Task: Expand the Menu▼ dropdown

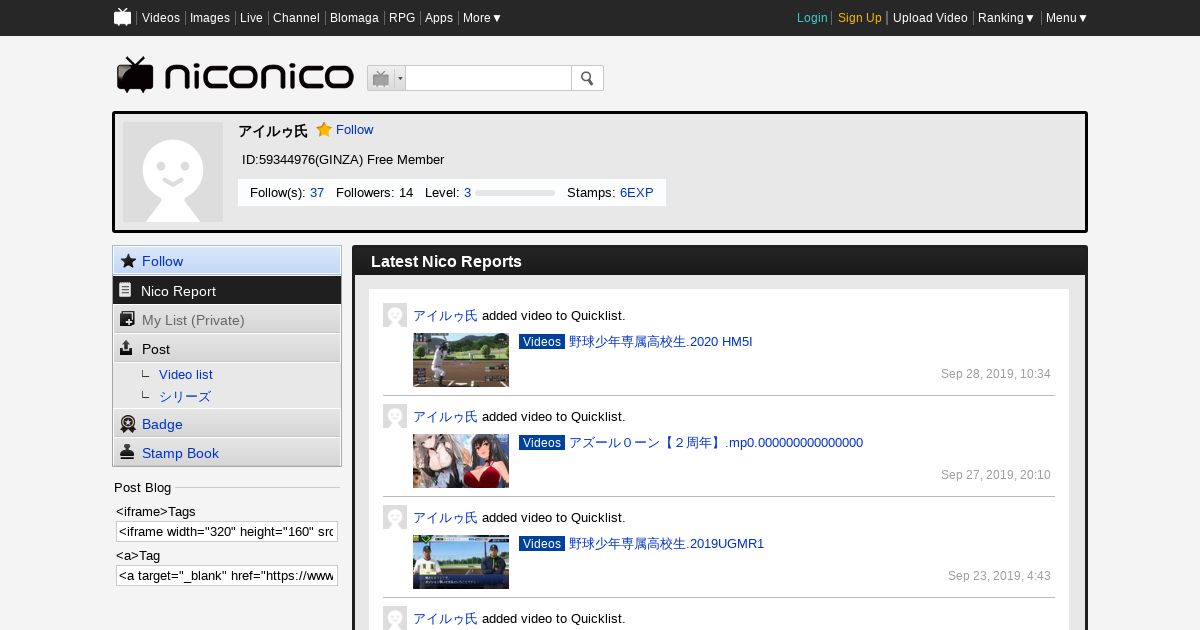Action: click(x=1067, y=18)
